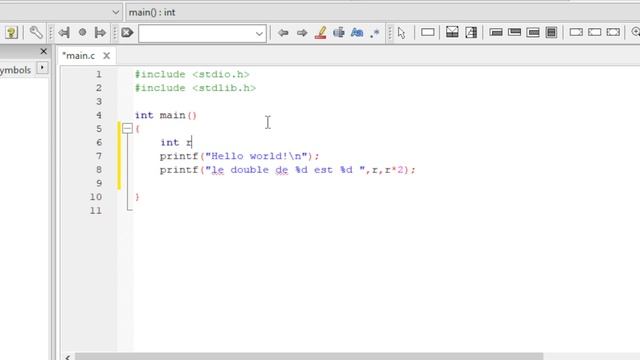The height and width of the screenshot is (360, 640).
Task: Click dashed rectangle icon marked on left side
Action: coord(595,32)
